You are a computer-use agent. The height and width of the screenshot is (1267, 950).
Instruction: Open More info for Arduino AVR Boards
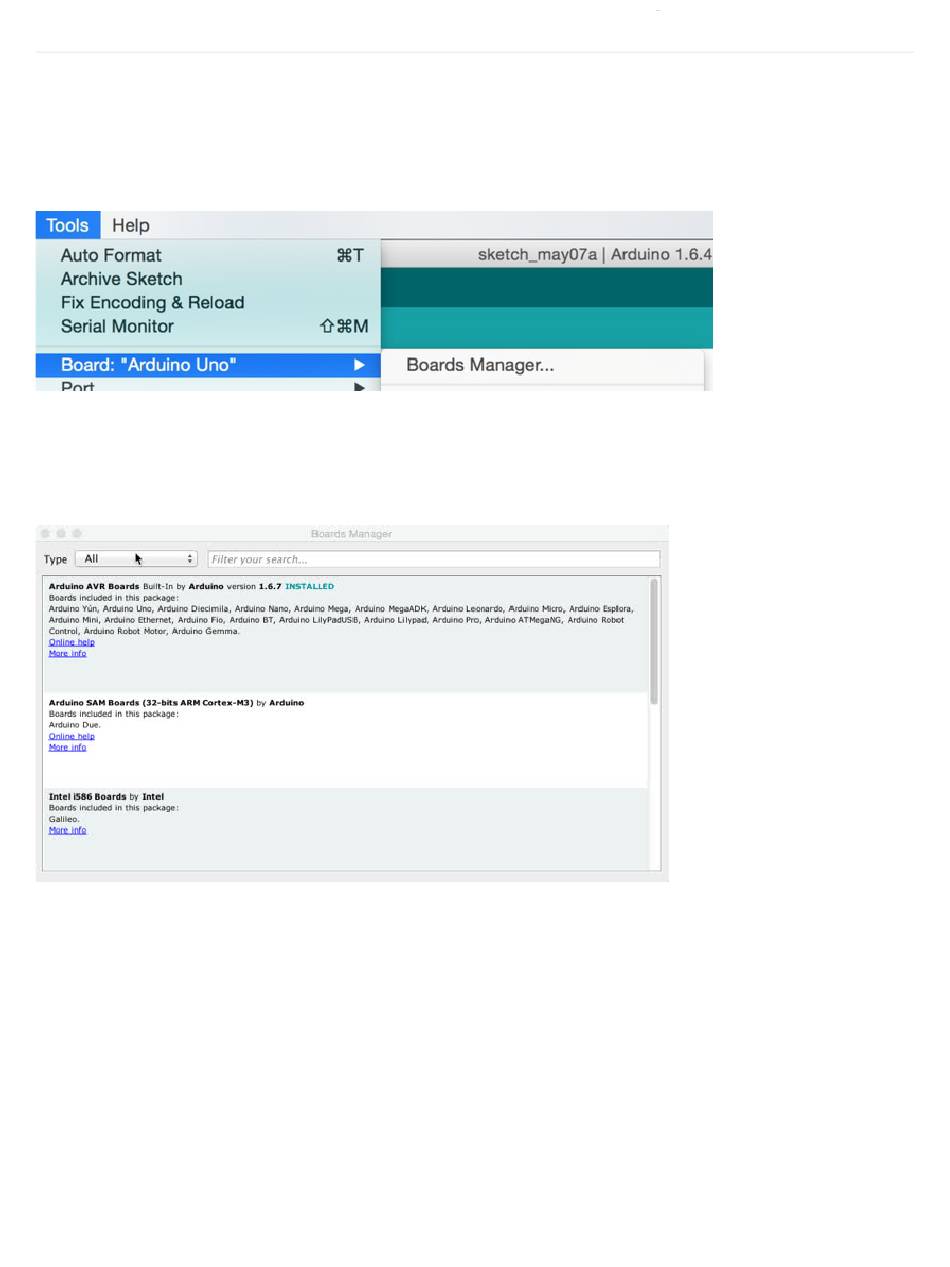coord(68,653)
